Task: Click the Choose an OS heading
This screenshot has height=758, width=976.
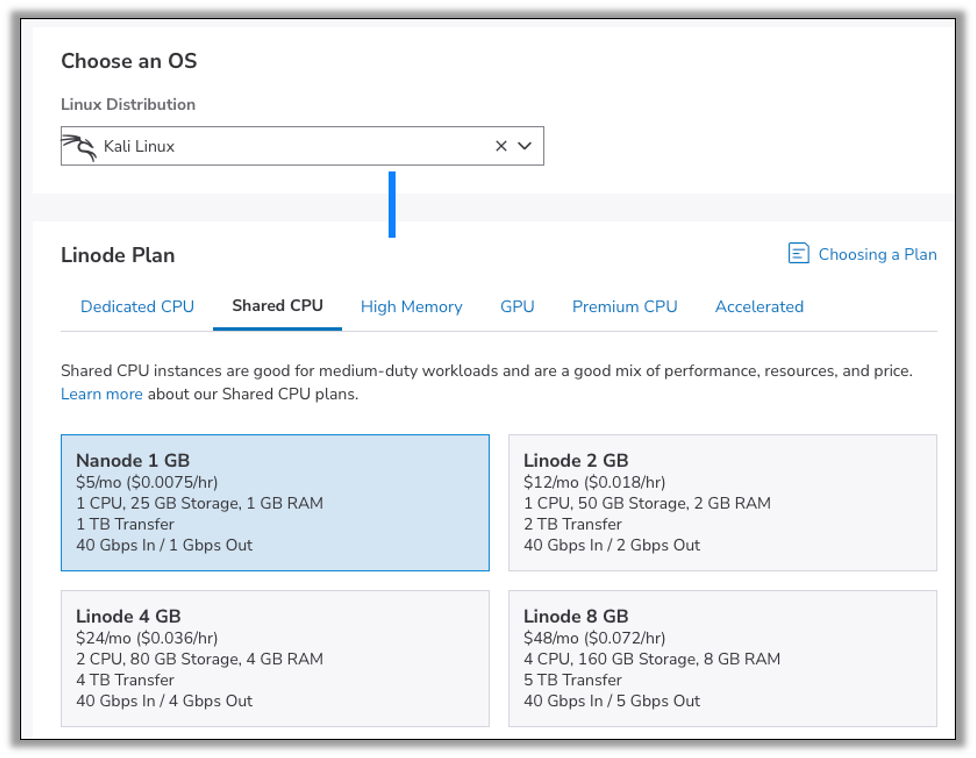Action: pos(129,61)
